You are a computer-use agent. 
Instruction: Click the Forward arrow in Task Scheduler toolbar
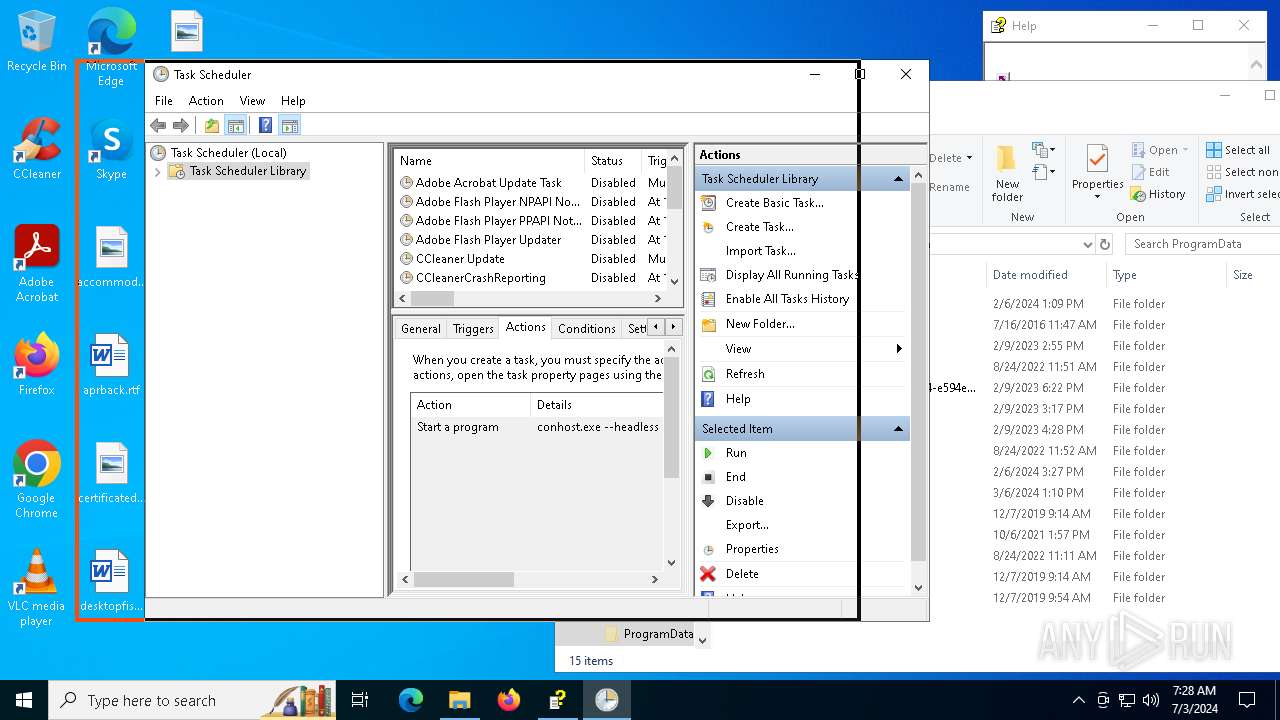[181, 125]
